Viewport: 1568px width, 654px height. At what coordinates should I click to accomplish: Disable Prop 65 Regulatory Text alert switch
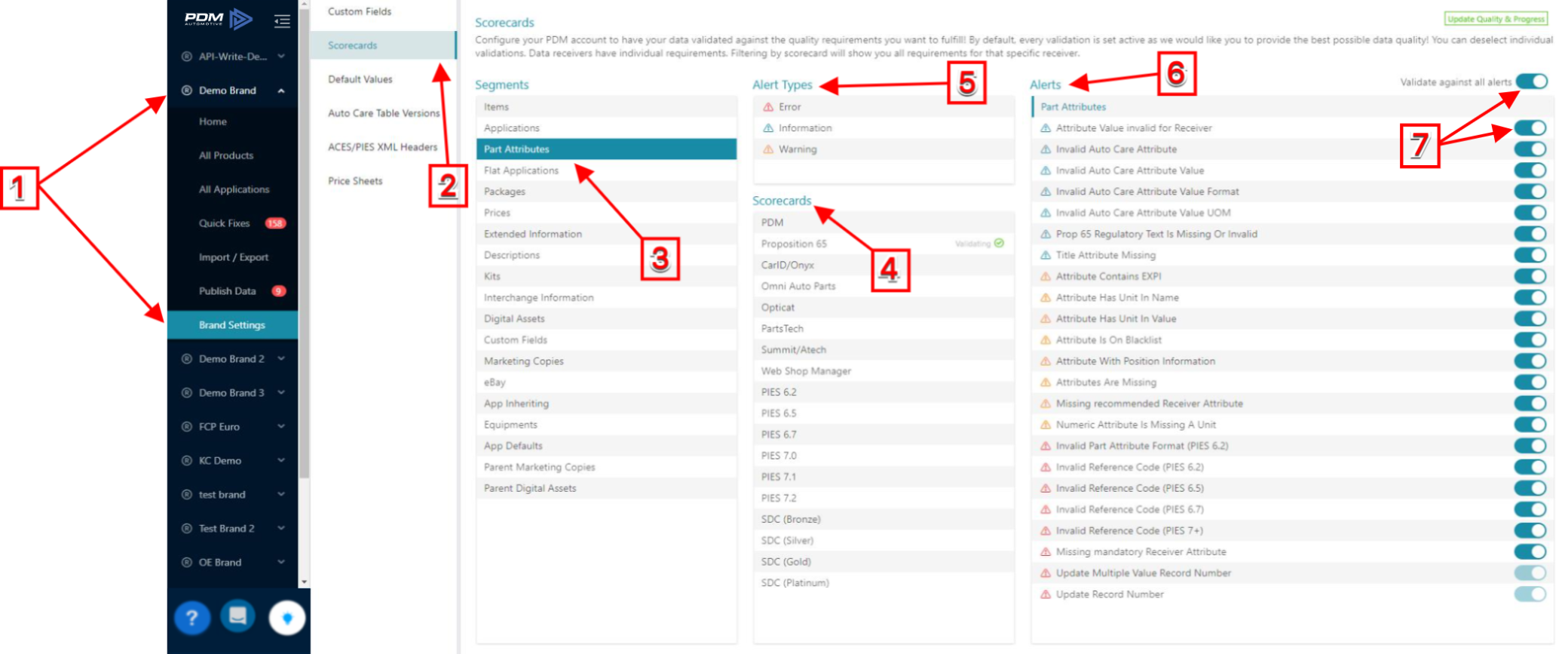click(1530, 234)
